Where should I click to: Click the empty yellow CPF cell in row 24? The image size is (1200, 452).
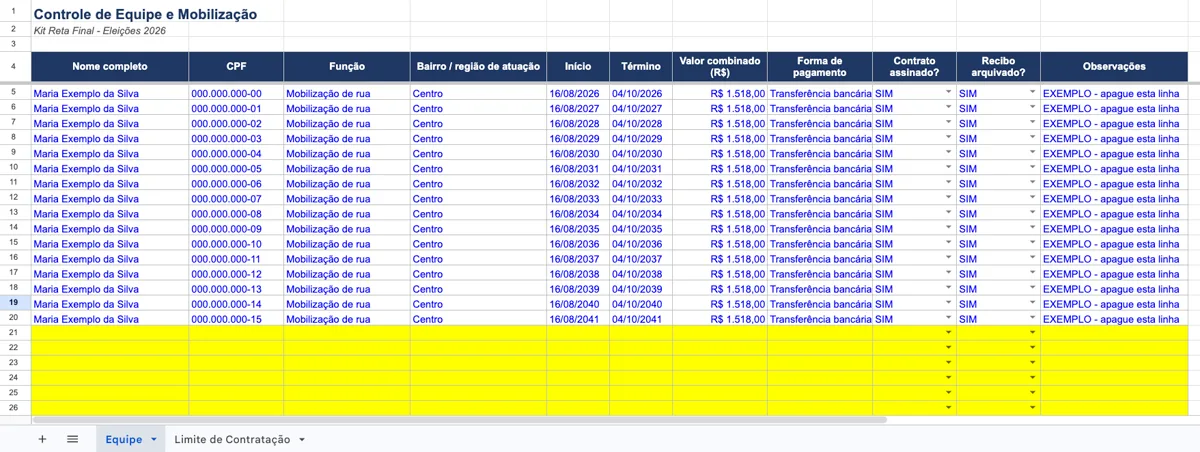[237, 377]
